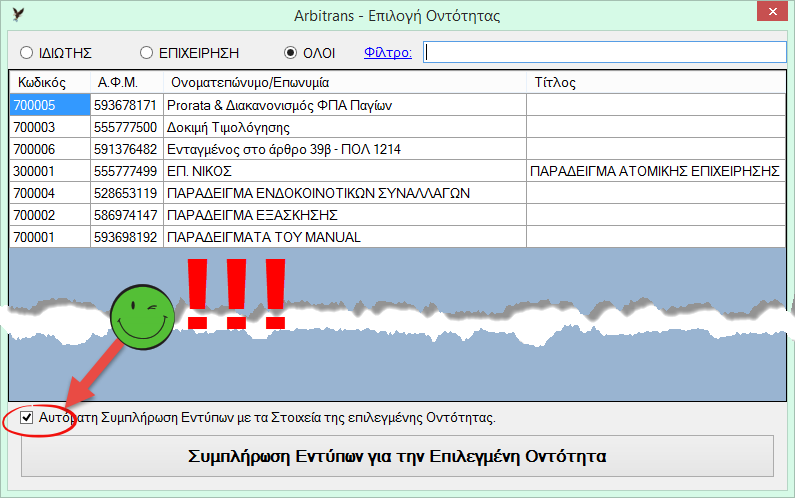Viewport: 795px width, 498px height.
Task: Click Α.Φ.Μ. cell 528653119
Action: (x=127, y=193)
